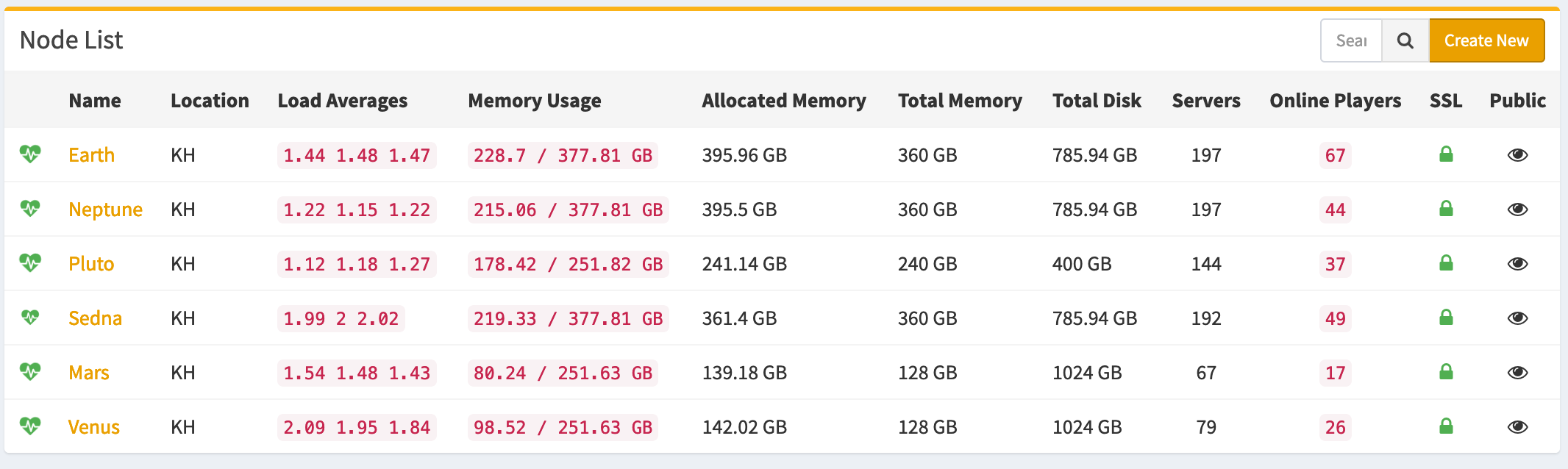Click Neptune node's heartbeat status icon
Screen dimensions: 1568x469
click(x=30, y=209)
